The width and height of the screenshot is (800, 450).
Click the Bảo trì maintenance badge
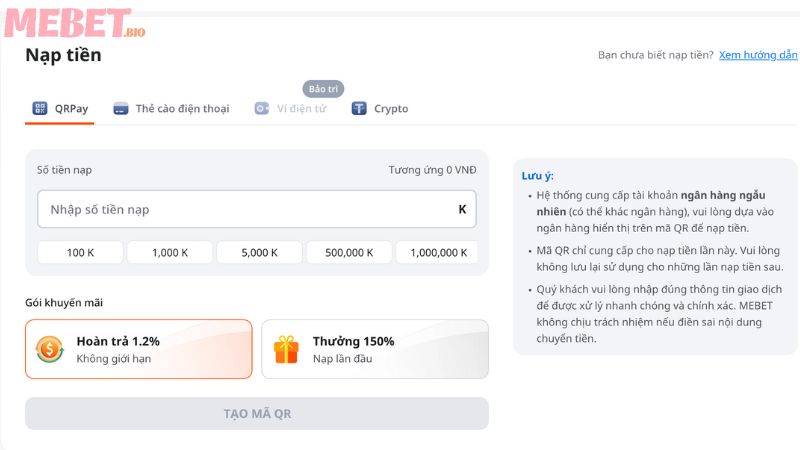pos(323,88)
